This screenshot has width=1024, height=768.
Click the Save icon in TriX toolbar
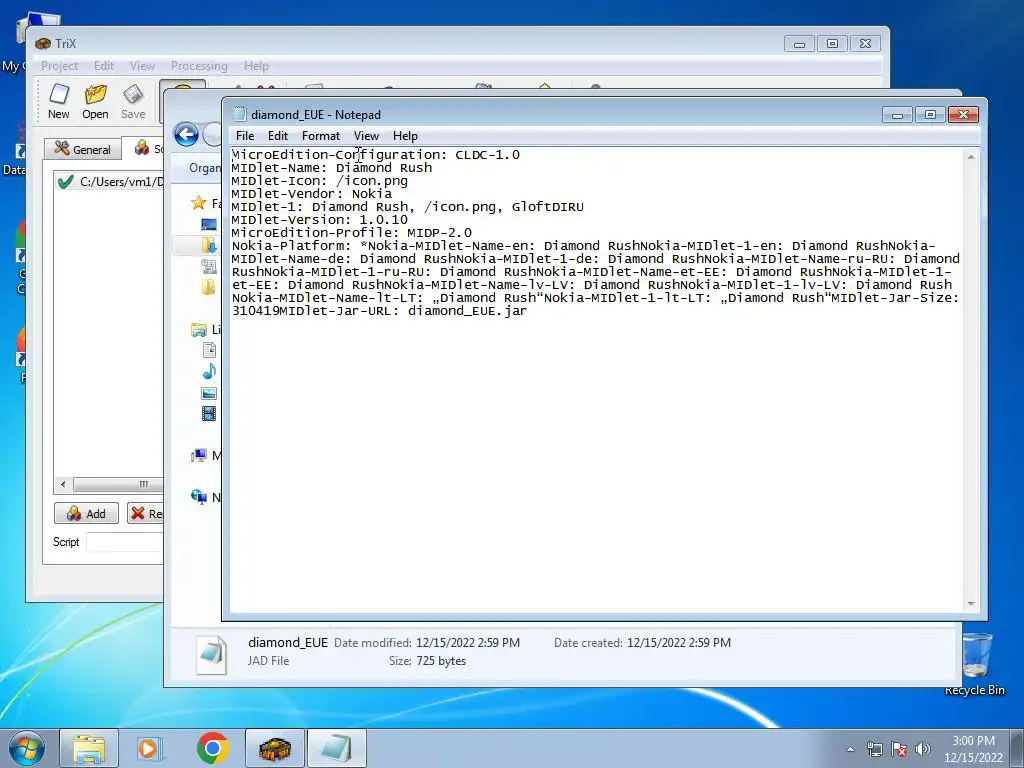(133, 101)
